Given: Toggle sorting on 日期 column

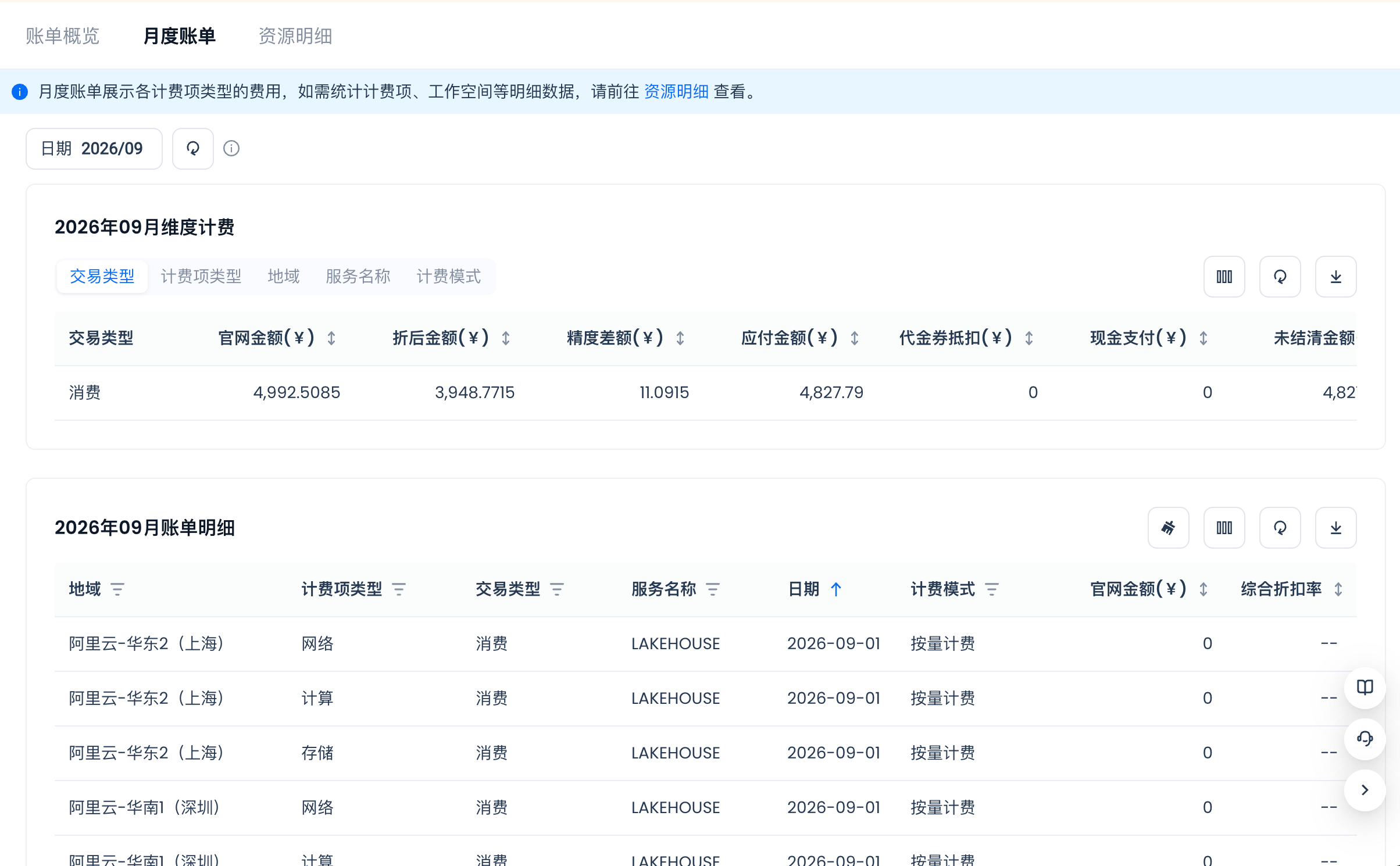Looking at the screenshot, I should click(x=836, y=589).
